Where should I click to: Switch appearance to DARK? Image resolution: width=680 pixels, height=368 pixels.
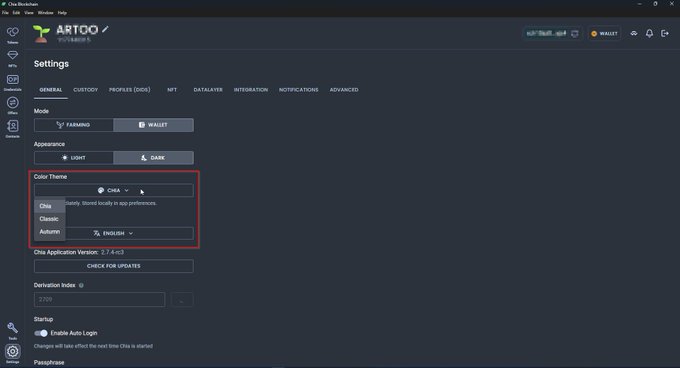(x=154, y=158)
